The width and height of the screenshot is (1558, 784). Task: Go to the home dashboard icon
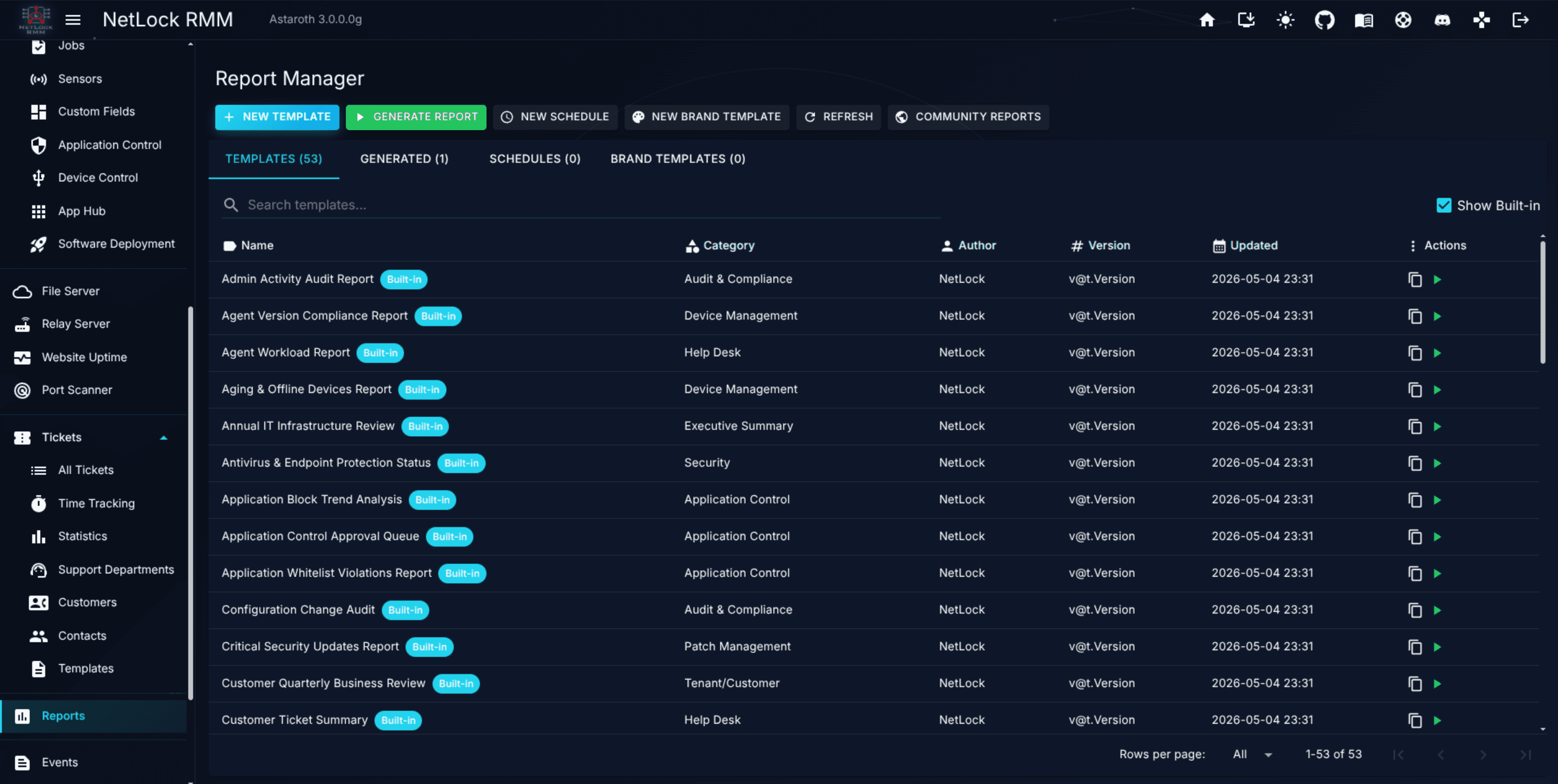[1207, 20]
